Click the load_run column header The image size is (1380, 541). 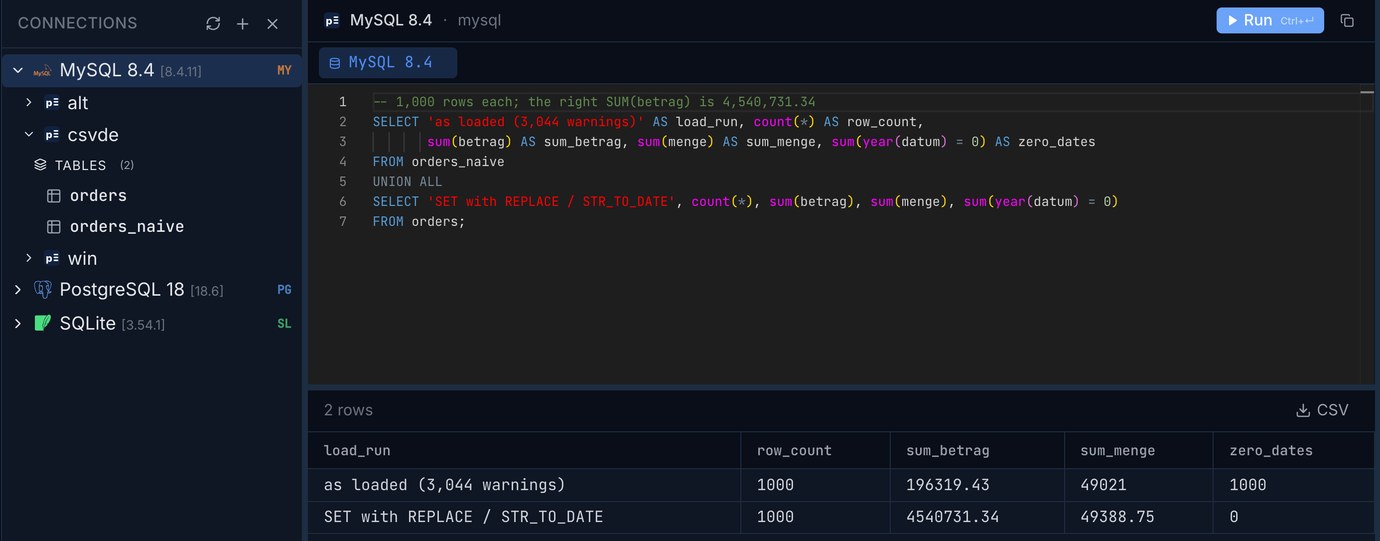coord(524,451)
